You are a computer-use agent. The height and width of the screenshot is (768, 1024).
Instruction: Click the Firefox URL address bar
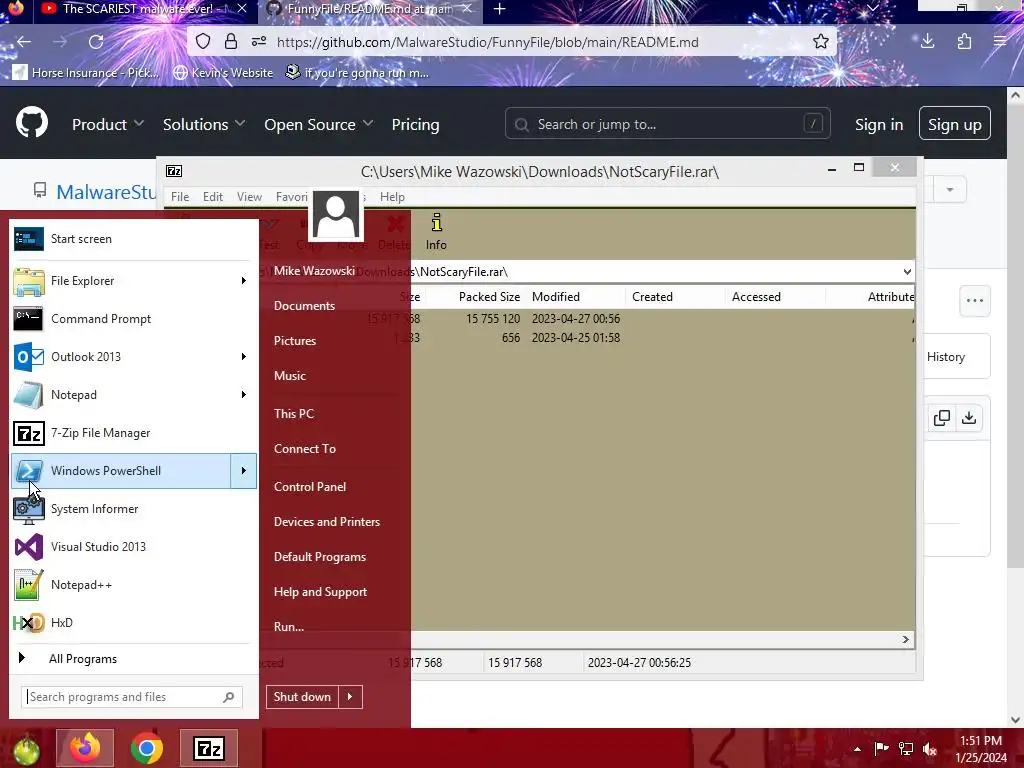488,42
